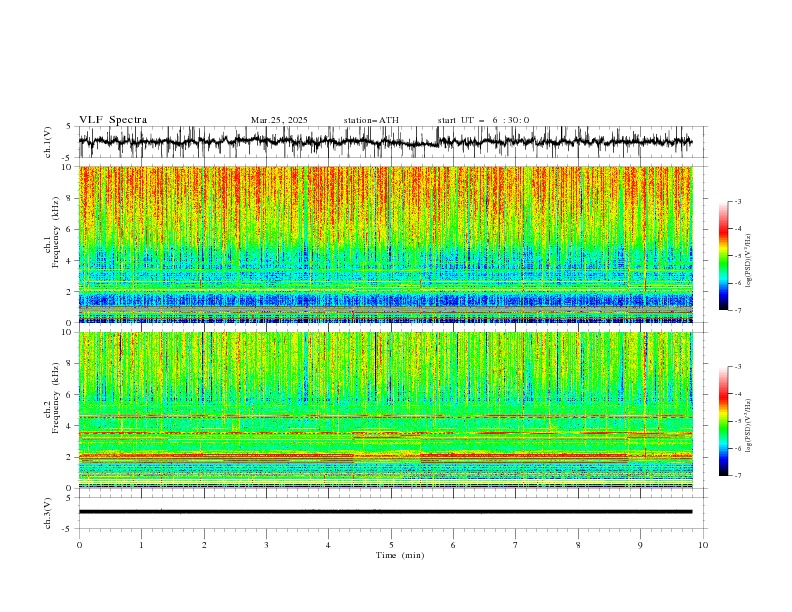Click the "-7" tick on upper colorbar
This screenshot has width=792, height=612.
coord(737,310)
